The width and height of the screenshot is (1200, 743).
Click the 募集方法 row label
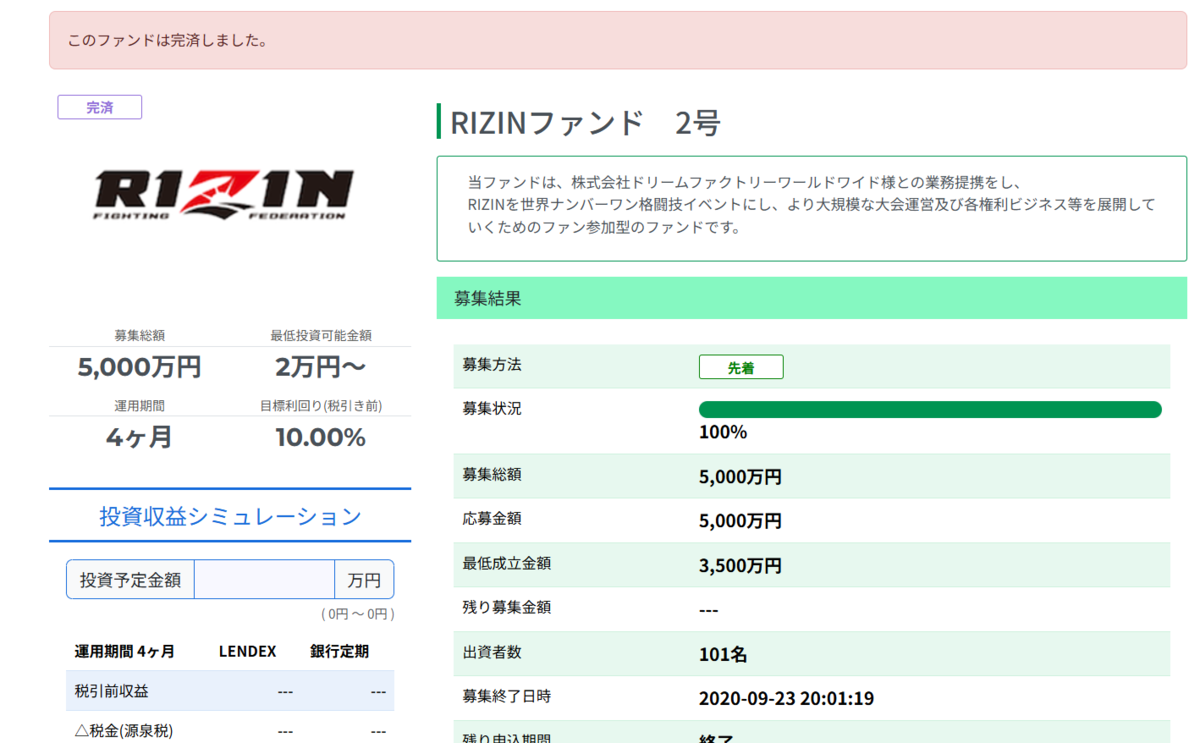(492, 365)
